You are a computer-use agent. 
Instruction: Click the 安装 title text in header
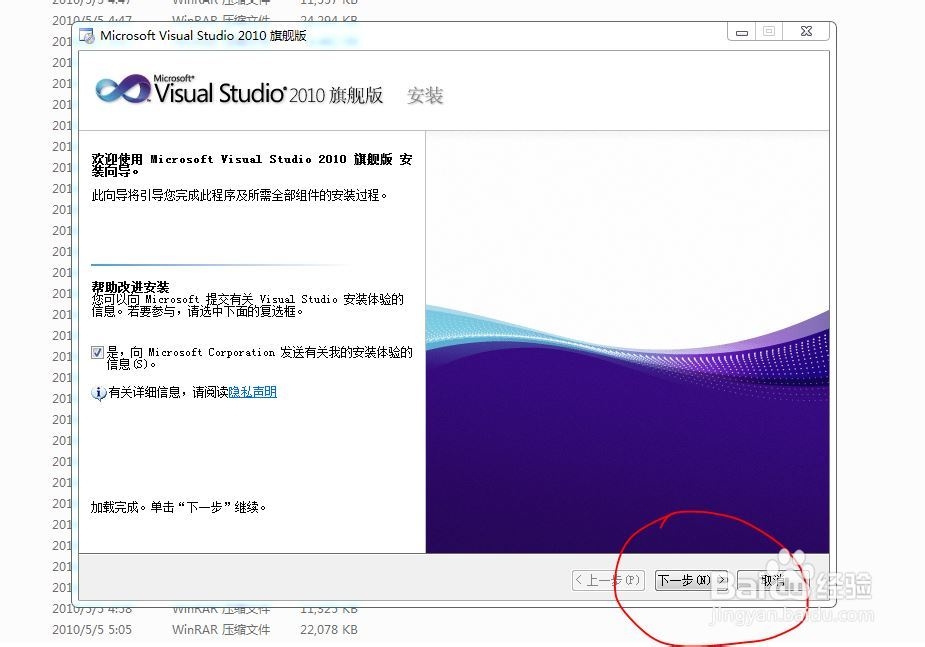pyautogui.click(x=425, y=96)
